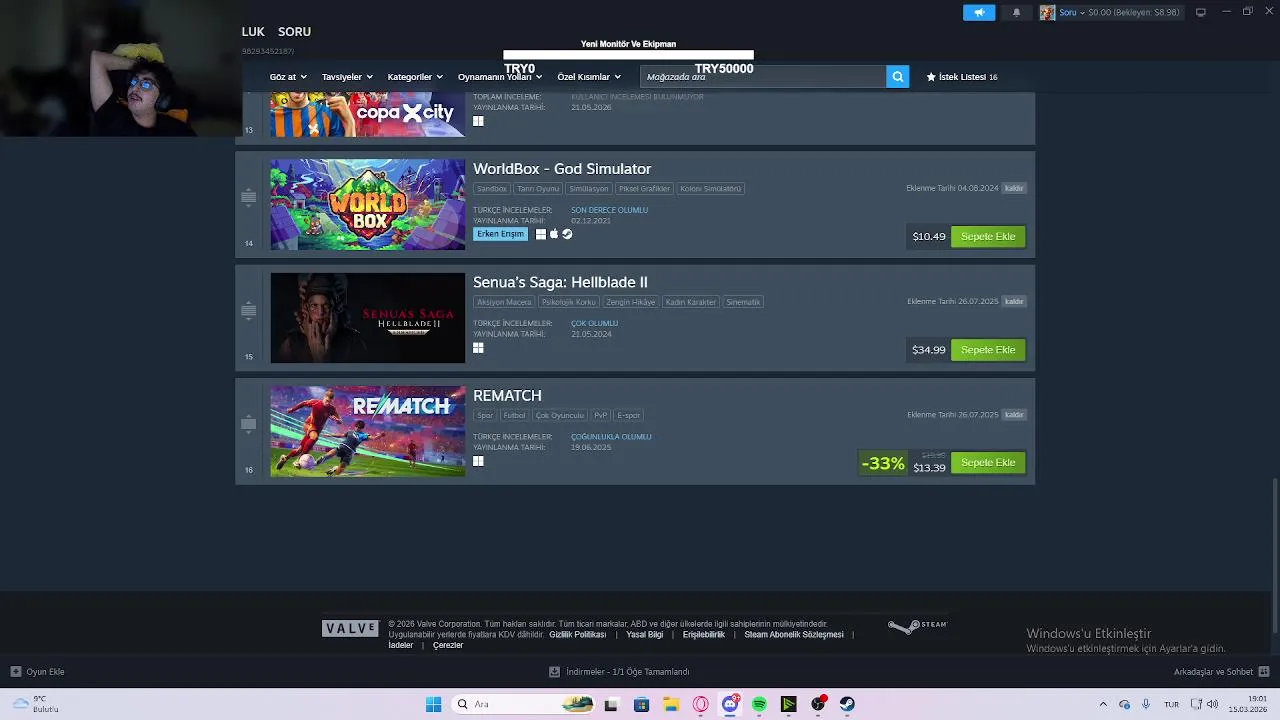Remove REMATCH using its kaldır button
Viewport: 1280px width, 720px height.
pos(1014,414)
